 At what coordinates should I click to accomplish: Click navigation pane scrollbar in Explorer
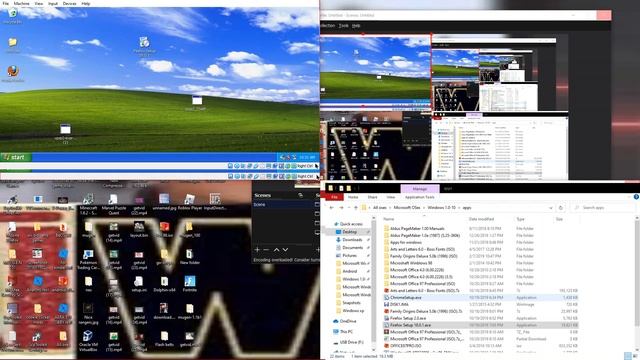(373, 282)
